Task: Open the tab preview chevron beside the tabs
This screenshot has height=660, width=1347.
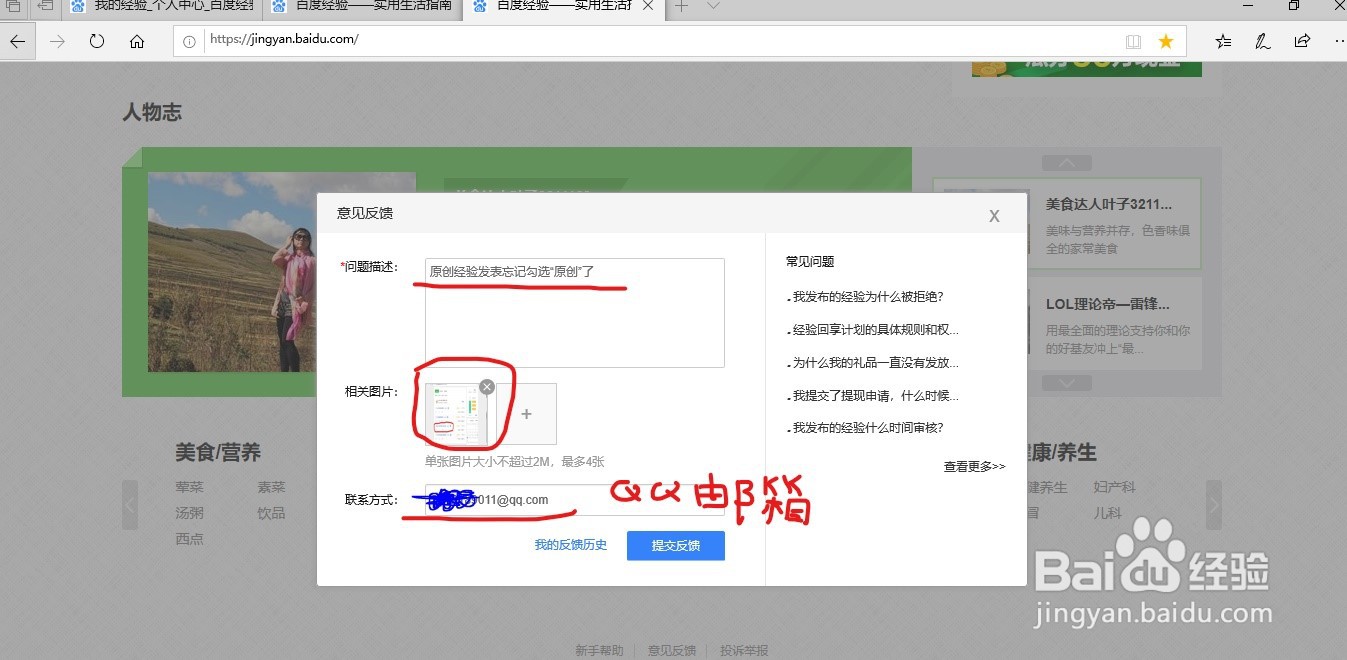Action: tap(712, 7)
